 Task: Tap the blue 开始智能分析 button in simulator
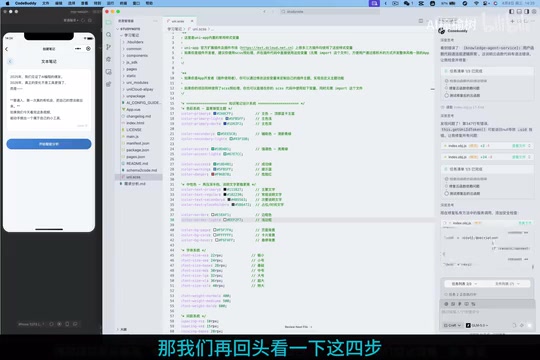coord(49,144)
